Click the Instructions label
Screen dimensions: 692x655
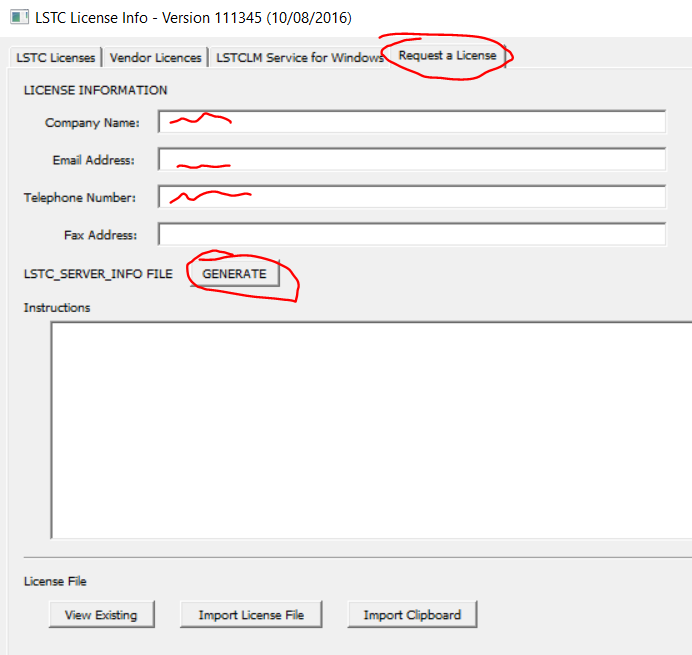[x=57, y=308]
